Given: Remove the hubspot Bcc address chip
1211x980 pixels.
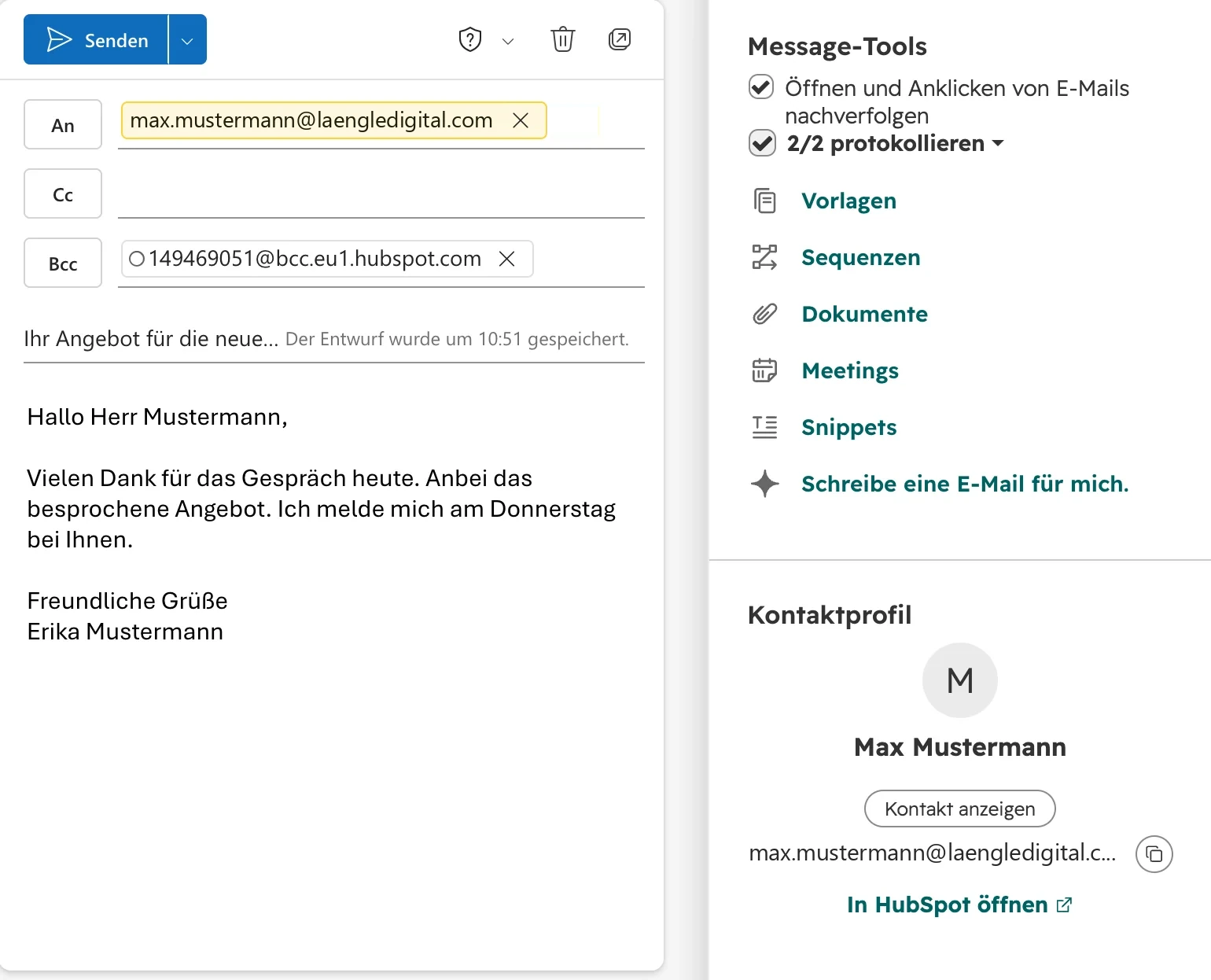Looking at the screenshot, I should [507, 259].
